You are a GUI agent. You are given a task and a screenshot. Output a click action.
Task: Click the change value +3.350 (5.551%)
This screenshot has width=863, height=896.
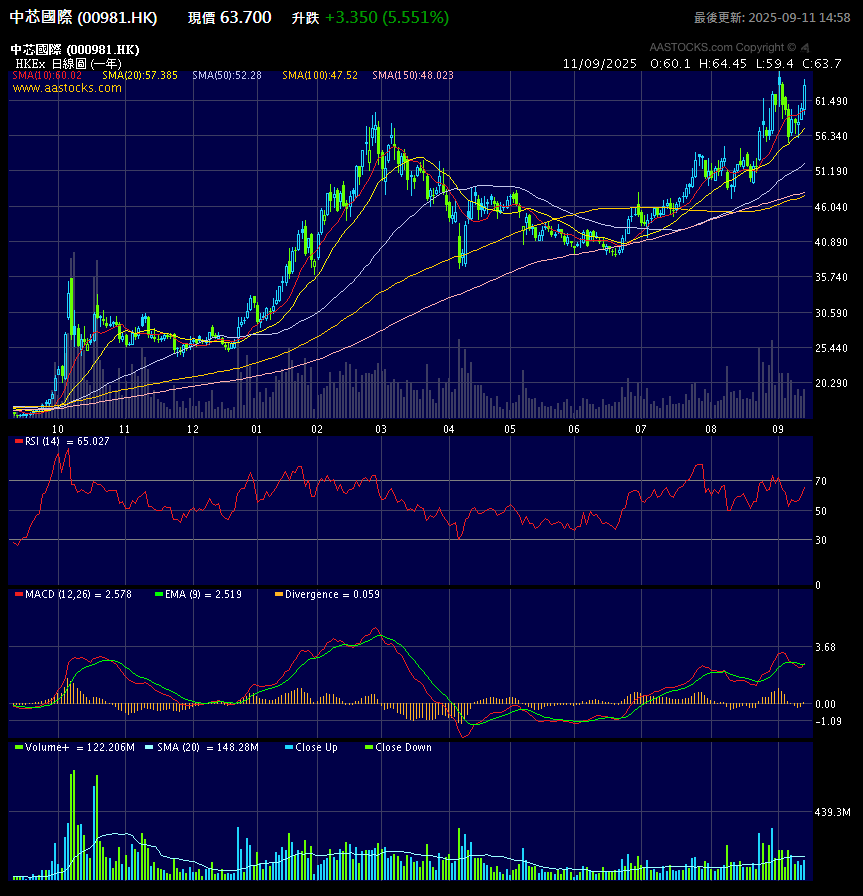[387, 18]
